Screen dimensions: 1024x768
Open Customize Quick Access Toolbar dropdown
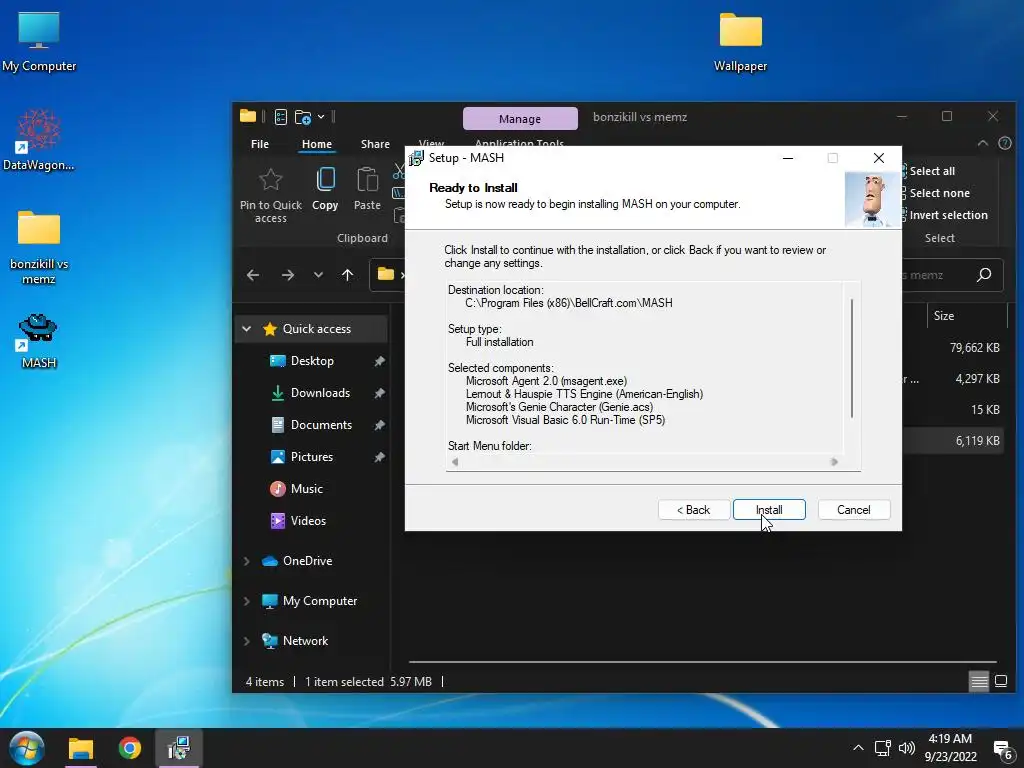(x=321, y=118)
